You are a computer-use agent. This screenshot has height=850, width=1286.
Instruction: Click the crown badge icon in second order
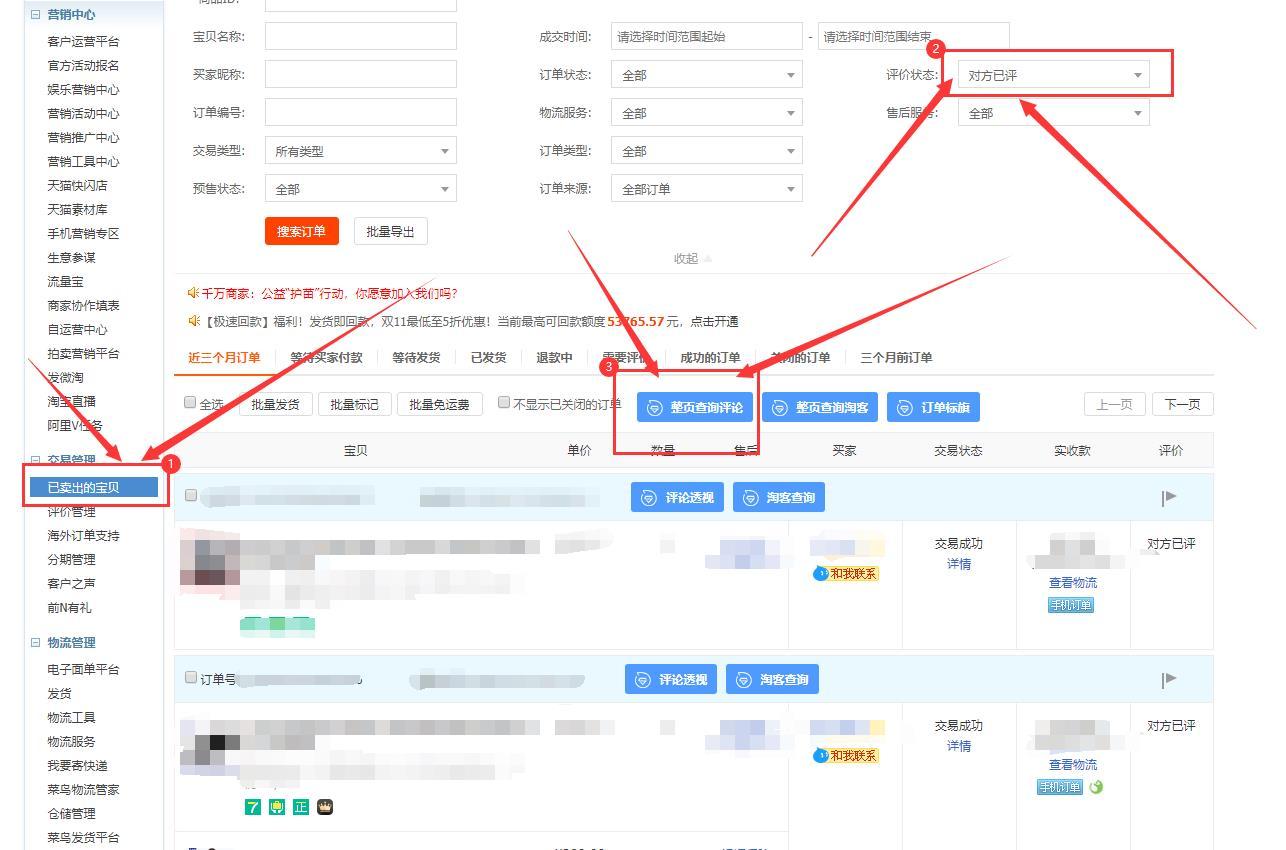[325, 807]
